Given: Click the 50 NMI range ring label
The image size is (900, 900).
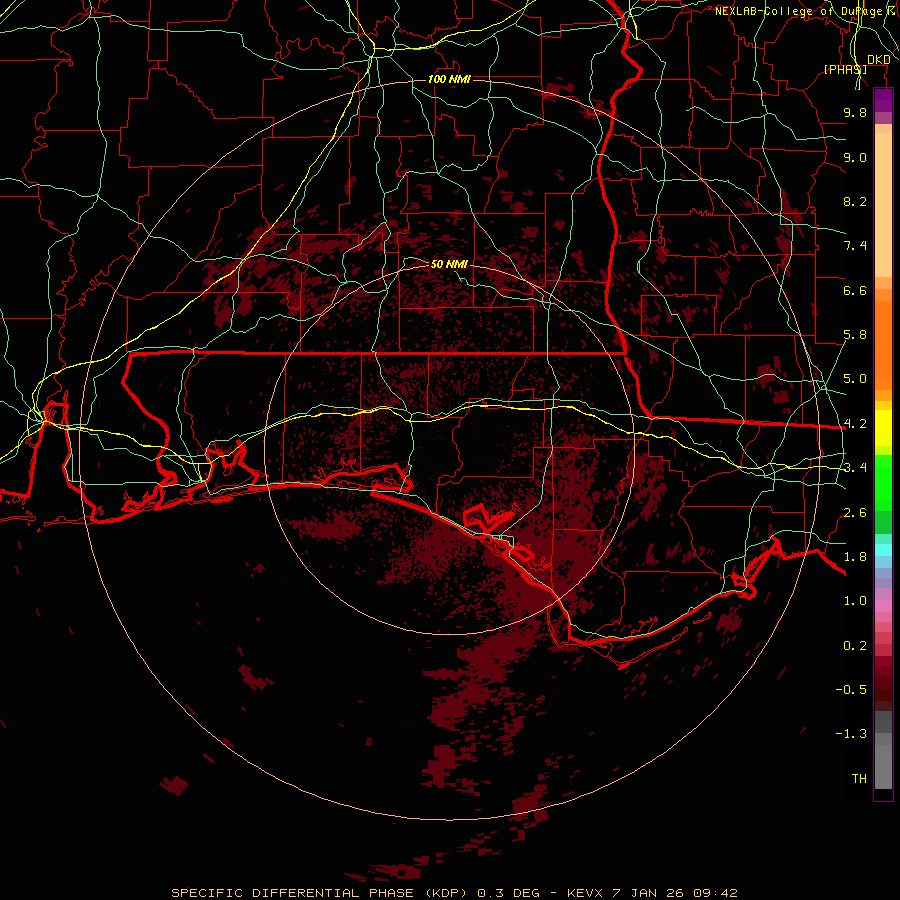Looking at the screenshot, I should click(449, 264).
